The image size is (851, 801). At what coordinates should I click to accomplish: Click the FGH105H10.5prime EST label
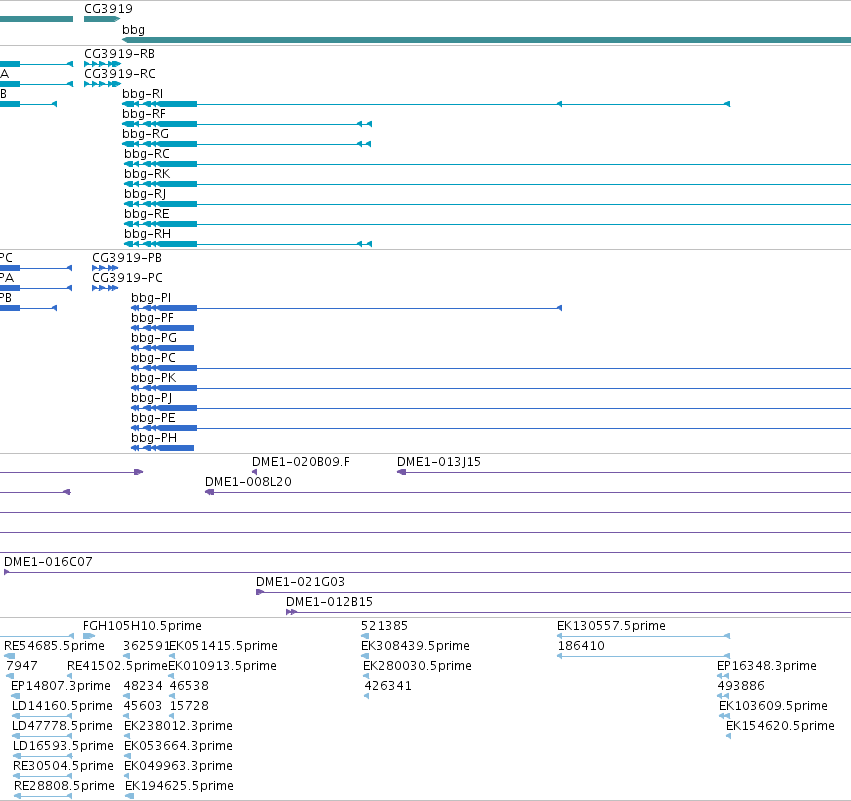point(142,626)
